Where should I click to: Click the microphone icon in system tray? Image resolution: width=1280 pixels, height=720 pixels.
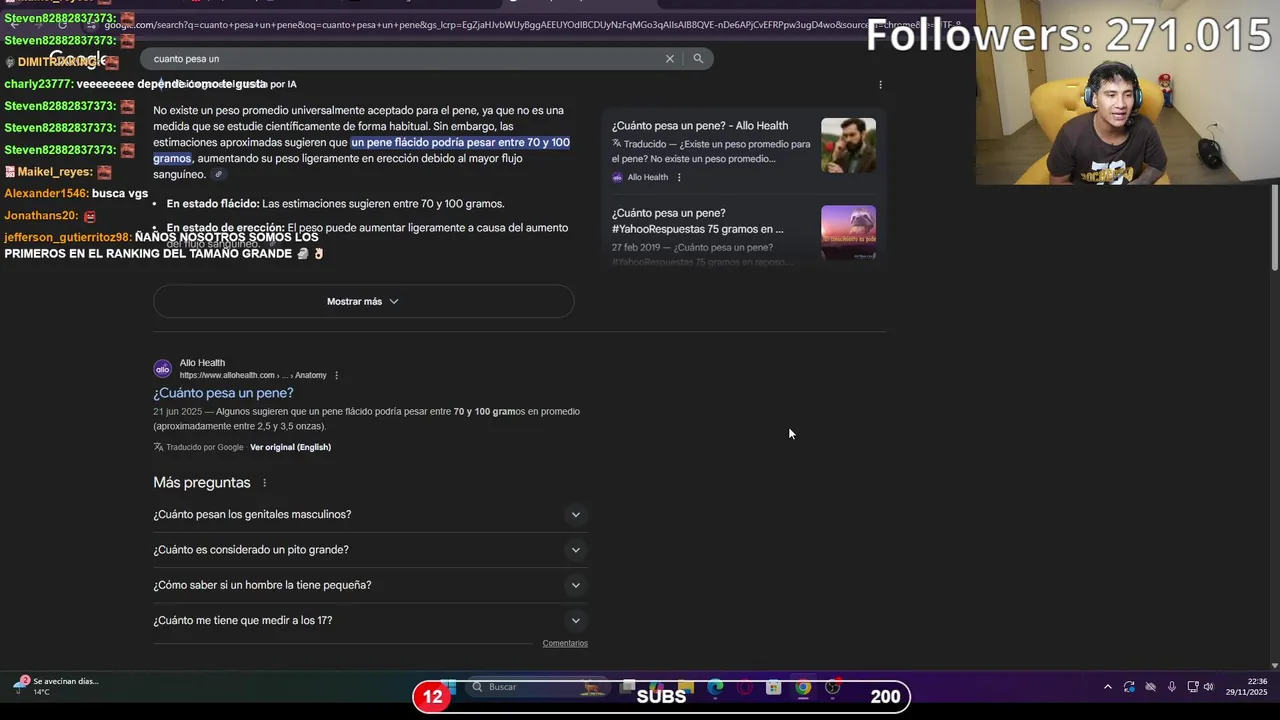click(x=1172, y=687)
